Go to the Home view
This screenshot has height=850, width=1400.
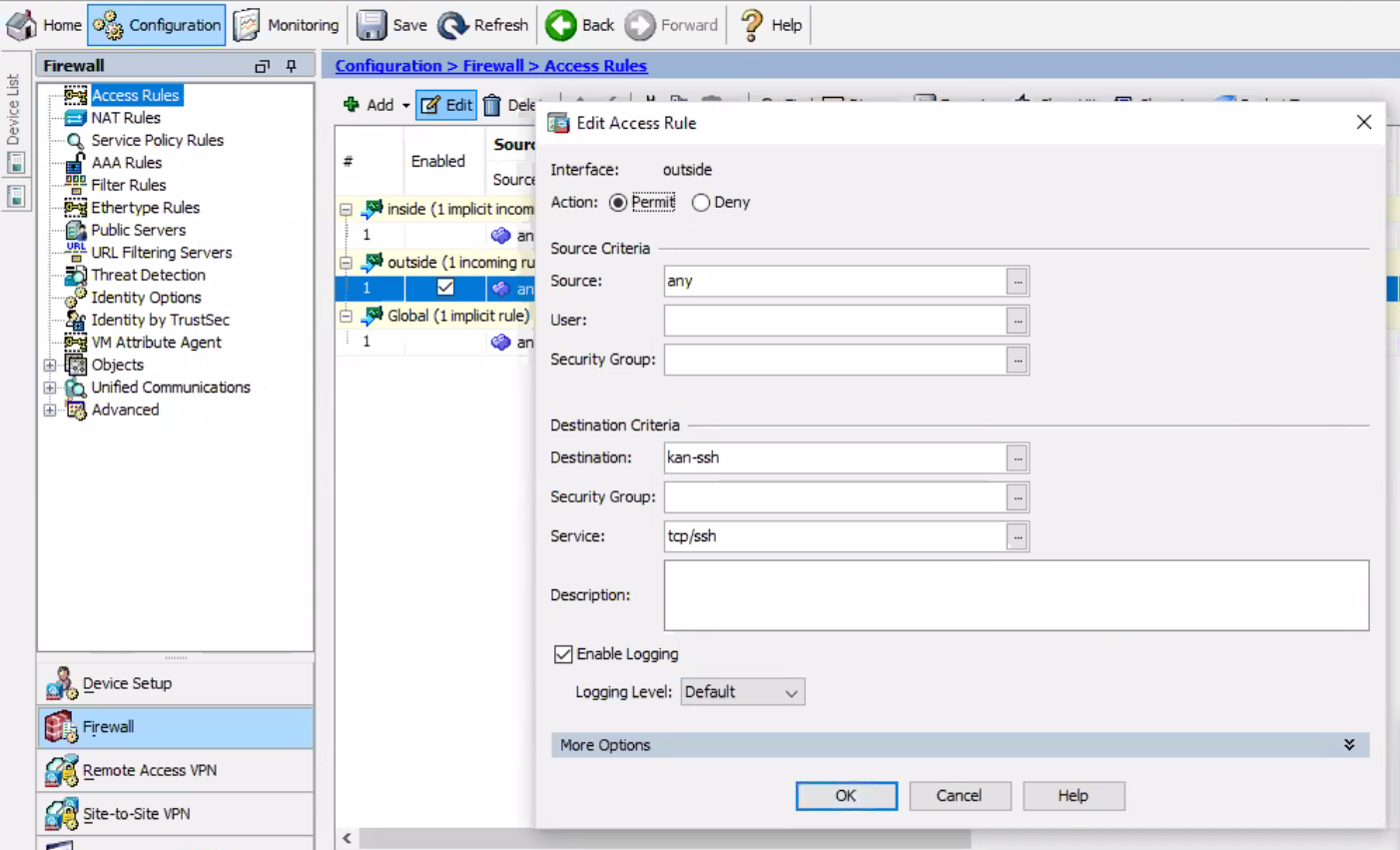pyautogui.click(x=44, y=25)
